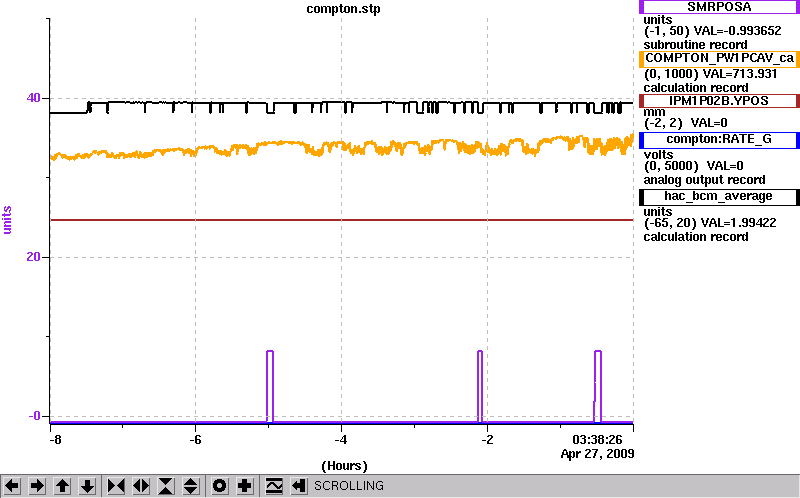Select the IPM1P02B.YPOS legend entry

(x=719, y=101)
